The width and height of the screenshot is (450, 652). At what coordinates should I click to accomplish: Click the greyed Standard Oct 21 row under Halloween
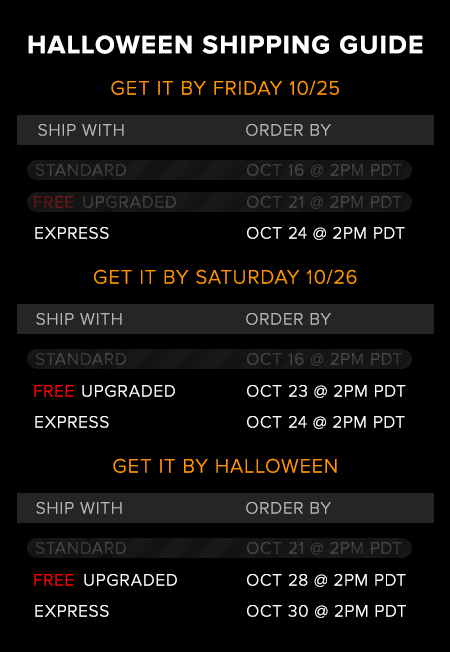point(219,548)
